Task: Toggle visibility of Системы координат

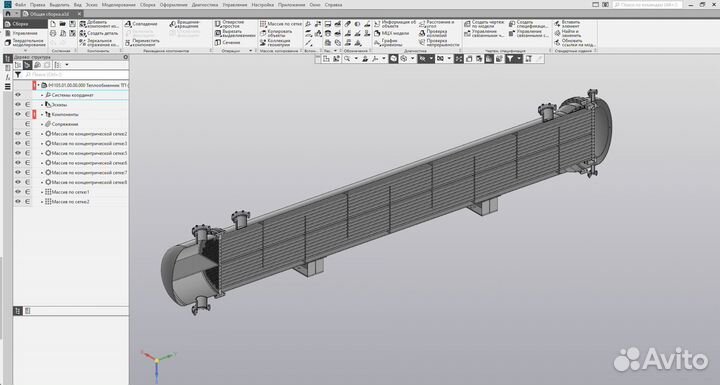Action: point(18,95)
